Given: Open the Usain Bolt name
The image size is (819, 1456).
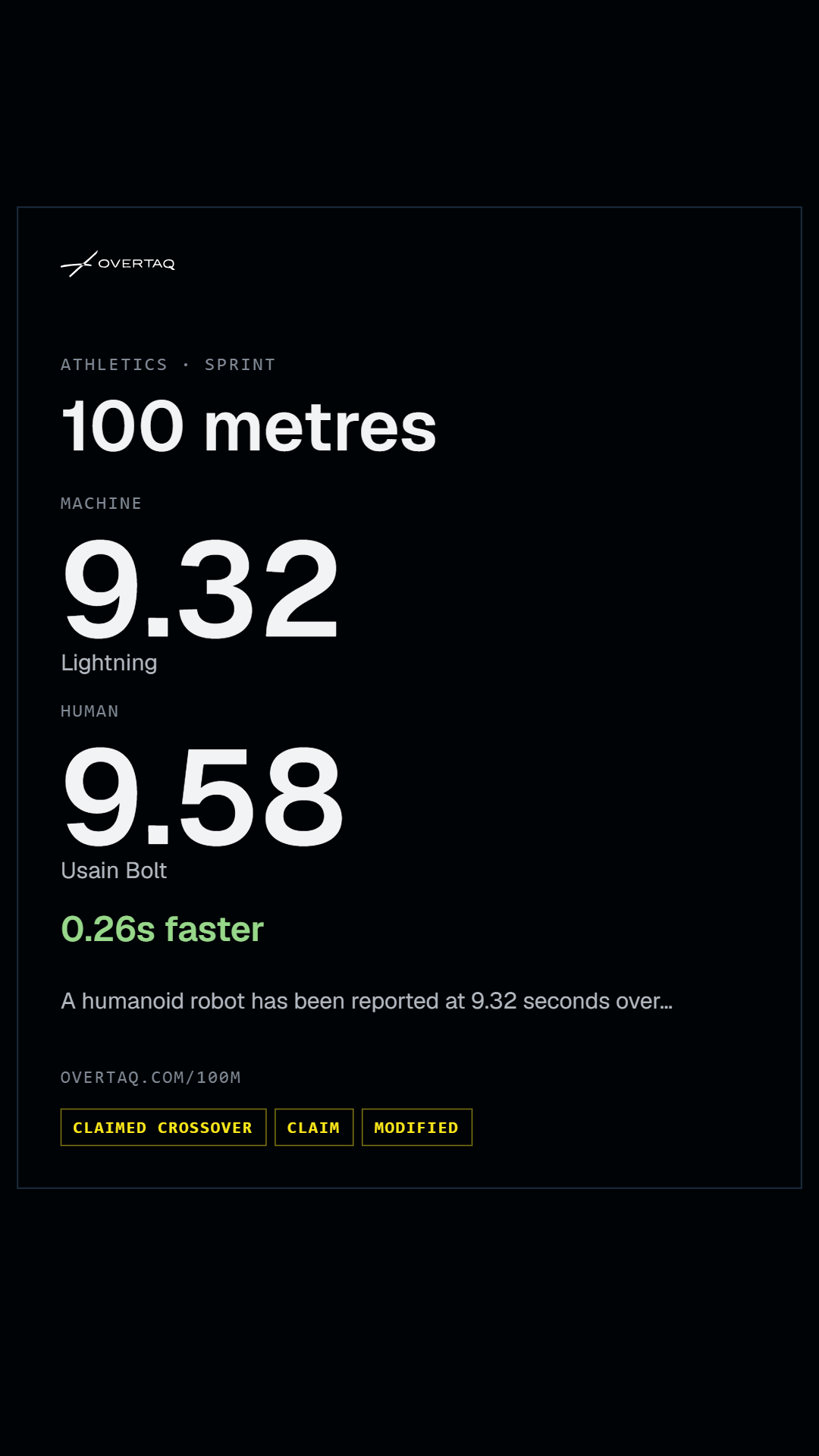Looking at the screenshot, I should pyautogui.click(x=114, y=871).
